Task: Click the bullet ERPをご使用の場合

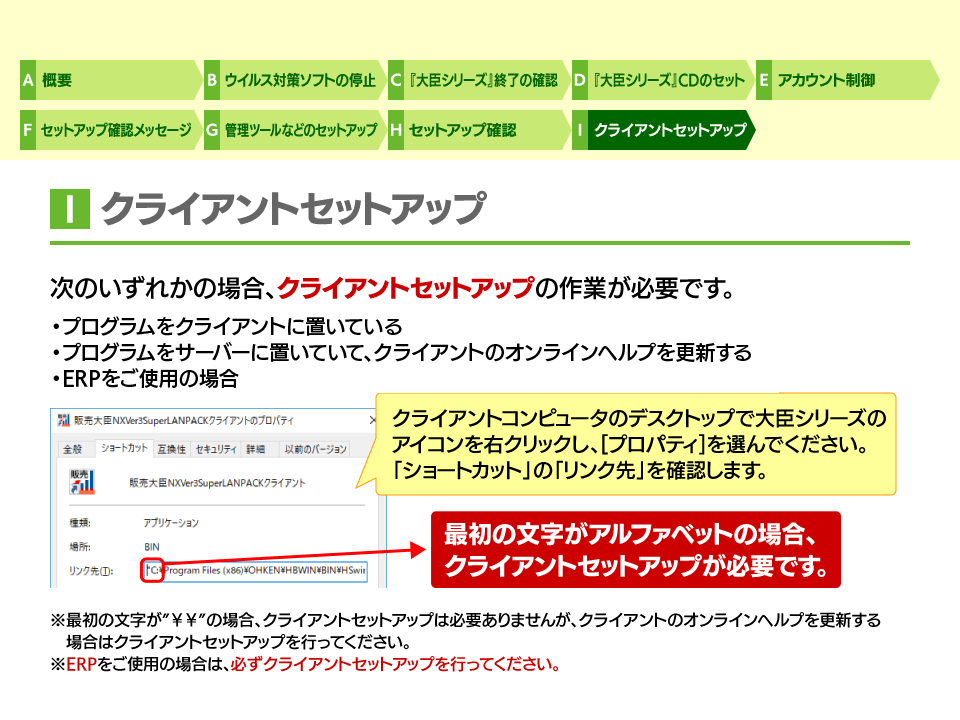Action: point(145,379)
